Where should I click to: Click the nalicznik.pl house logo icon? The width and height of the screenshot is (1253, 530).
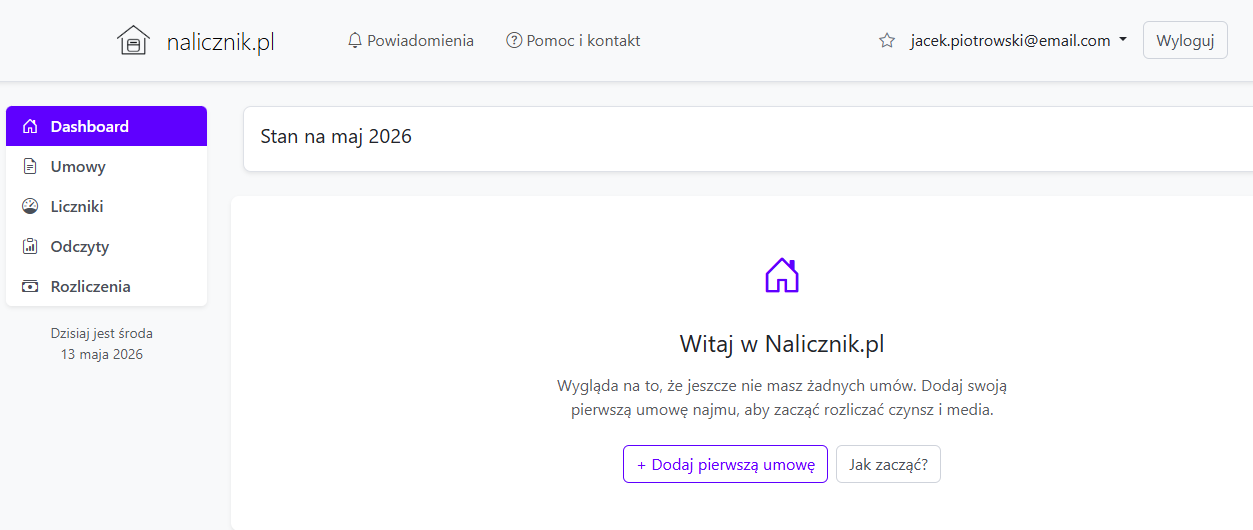pyautogui.click(x=133, y=41)
